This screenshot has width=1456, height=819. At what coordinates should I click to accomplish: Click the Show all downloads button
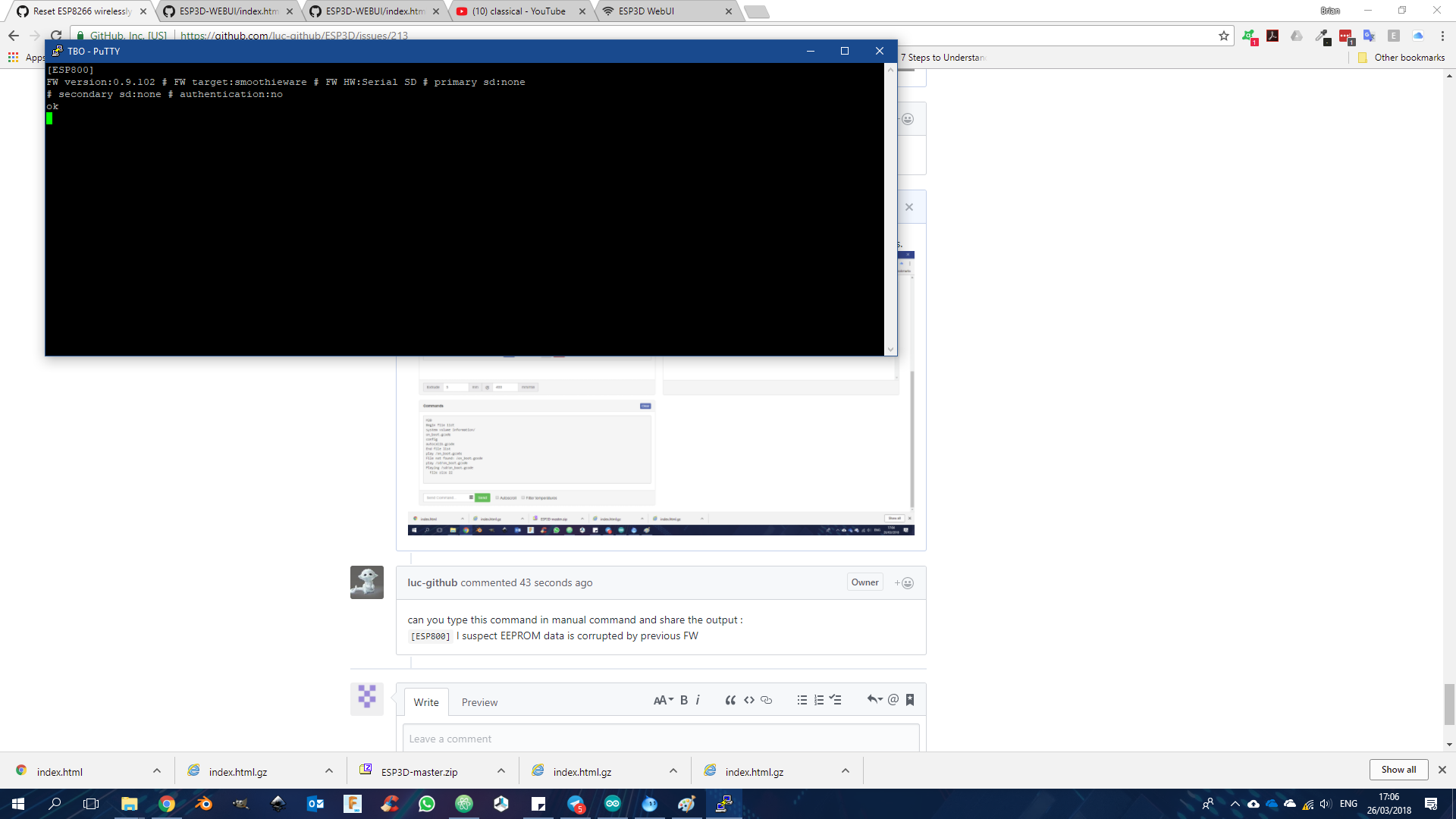click(1398, 769)
